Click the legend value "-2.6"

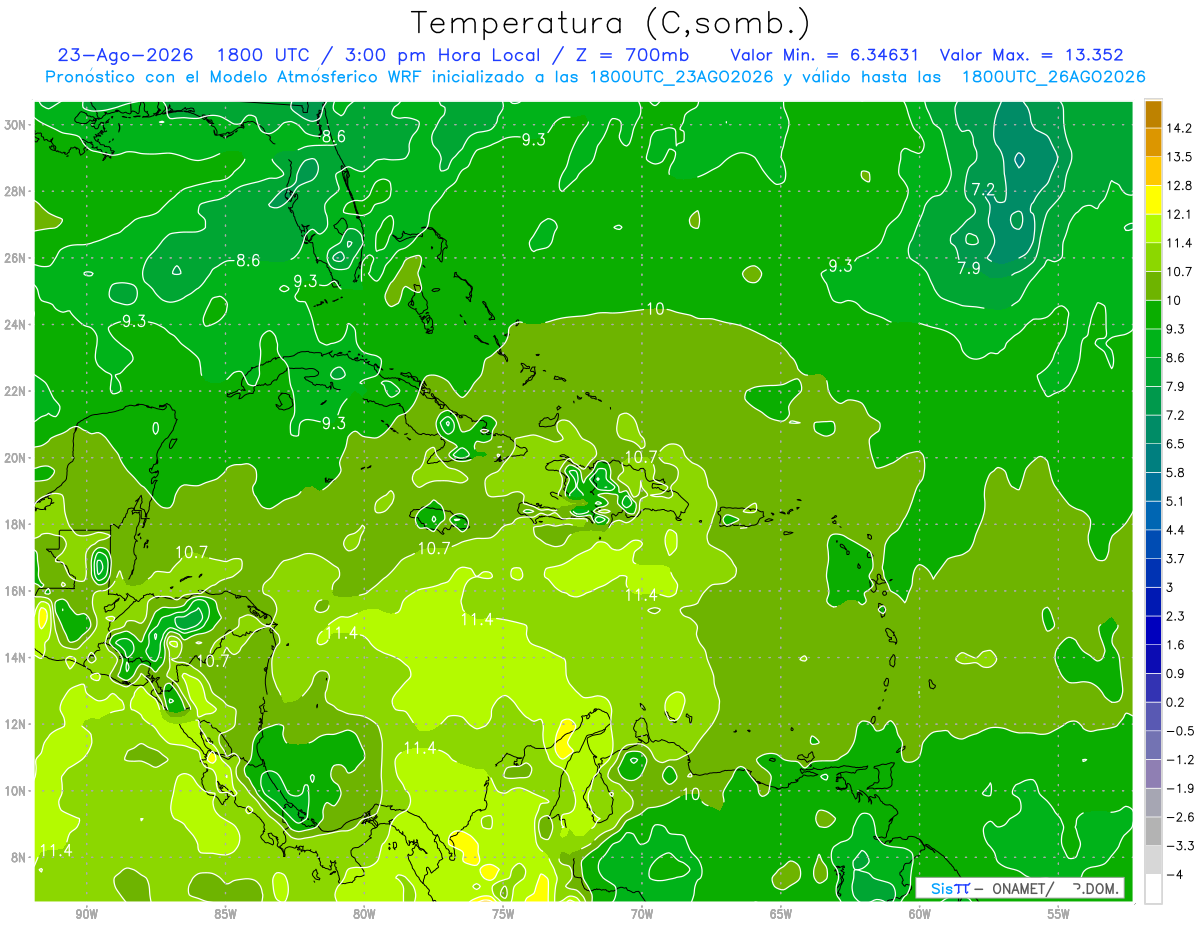(x=1179, y=817)
